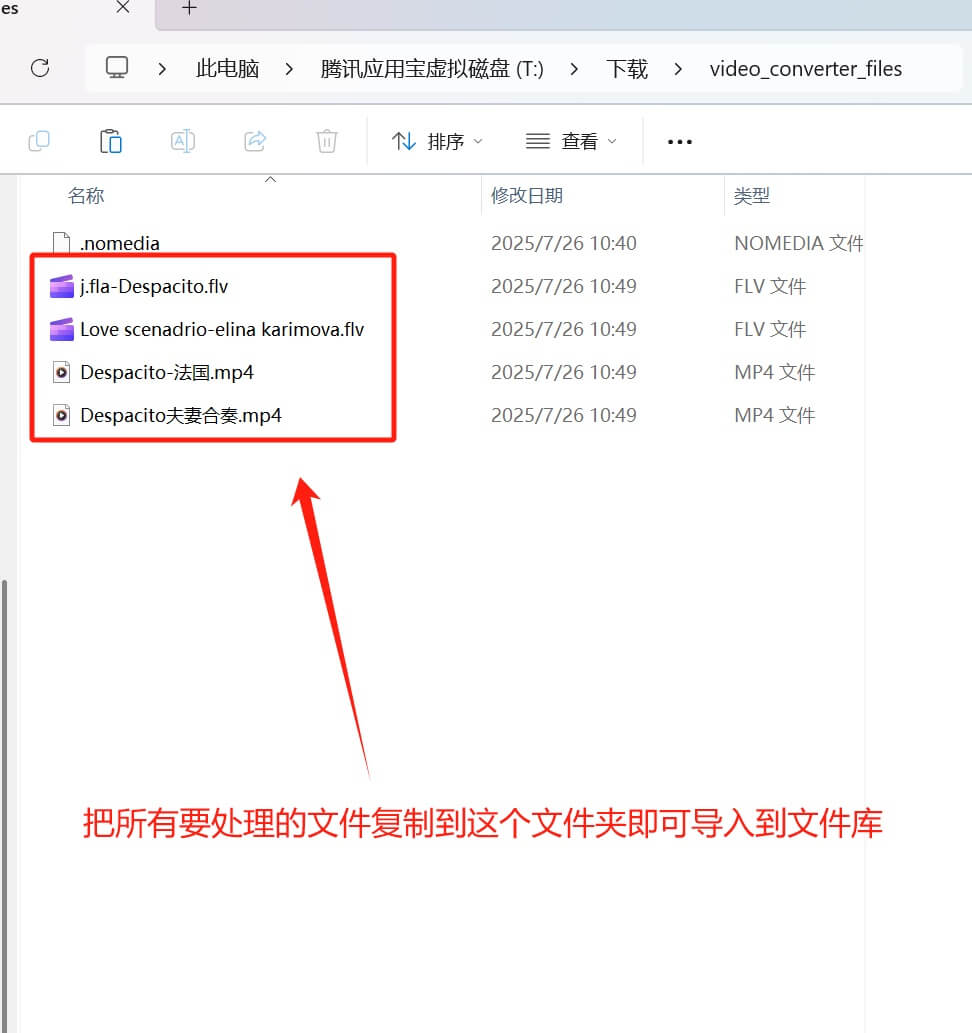Click the This PC monitor icon
The height and width of the screenshot is (1033, 972).
pyautogui.click(x=118, y=68)
